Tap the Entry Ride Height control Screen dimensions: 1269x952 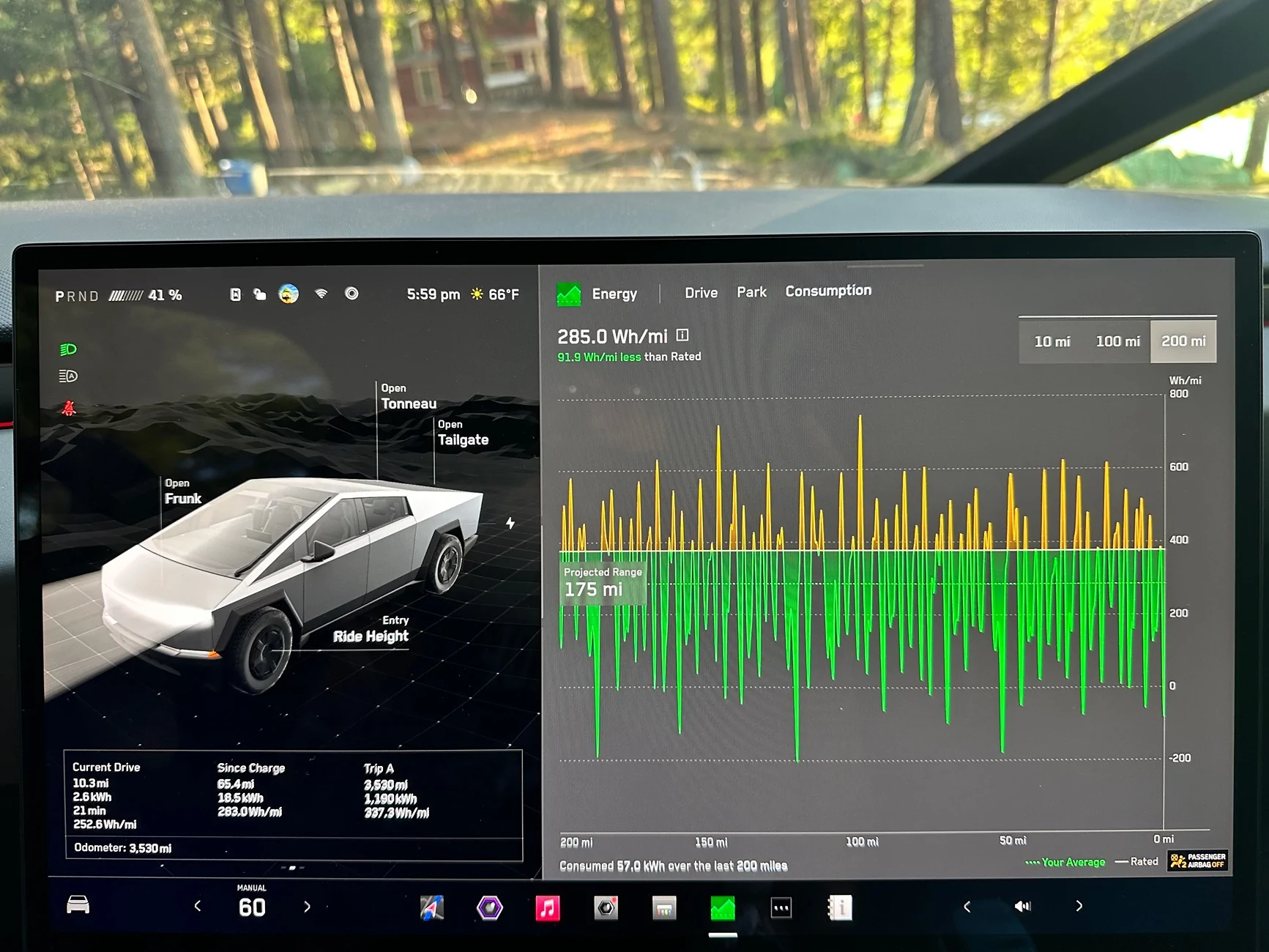(371, 630)
